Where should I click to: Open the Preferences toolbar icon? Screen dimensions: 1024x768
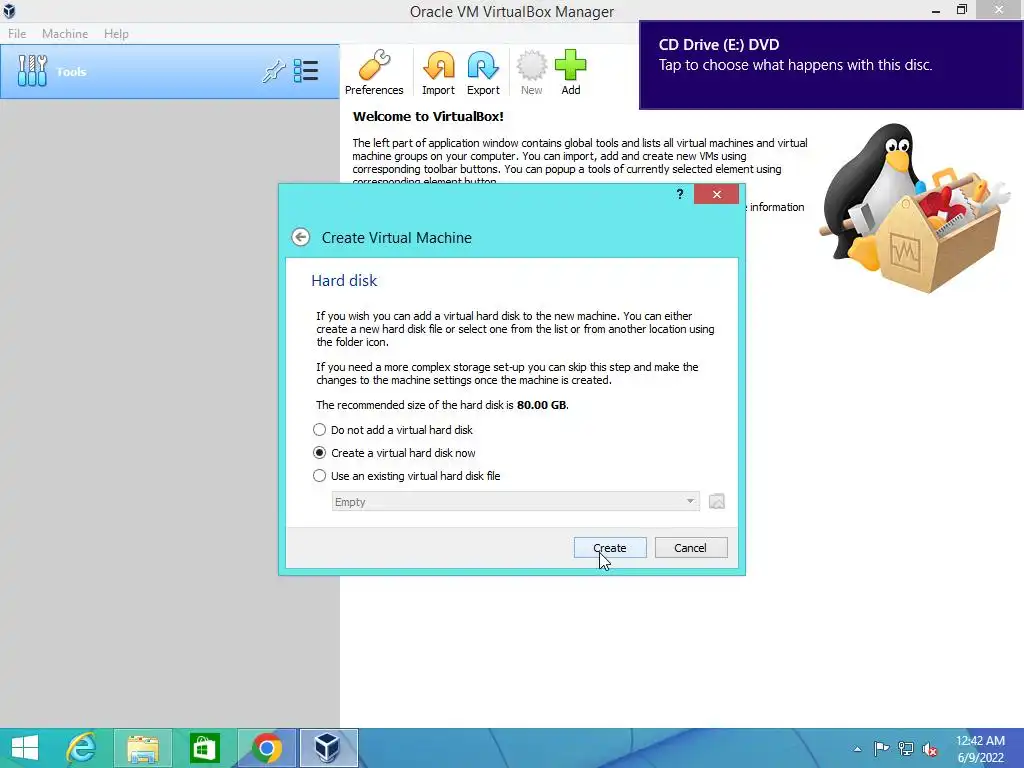pos(374,72)
